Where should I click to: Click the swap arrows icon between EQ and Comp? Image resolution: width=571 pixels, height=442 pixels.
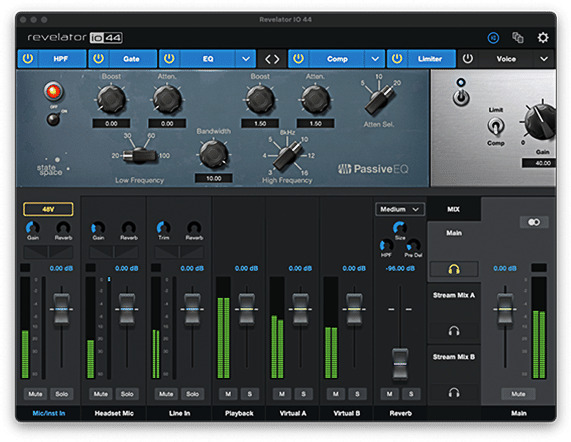272,59
